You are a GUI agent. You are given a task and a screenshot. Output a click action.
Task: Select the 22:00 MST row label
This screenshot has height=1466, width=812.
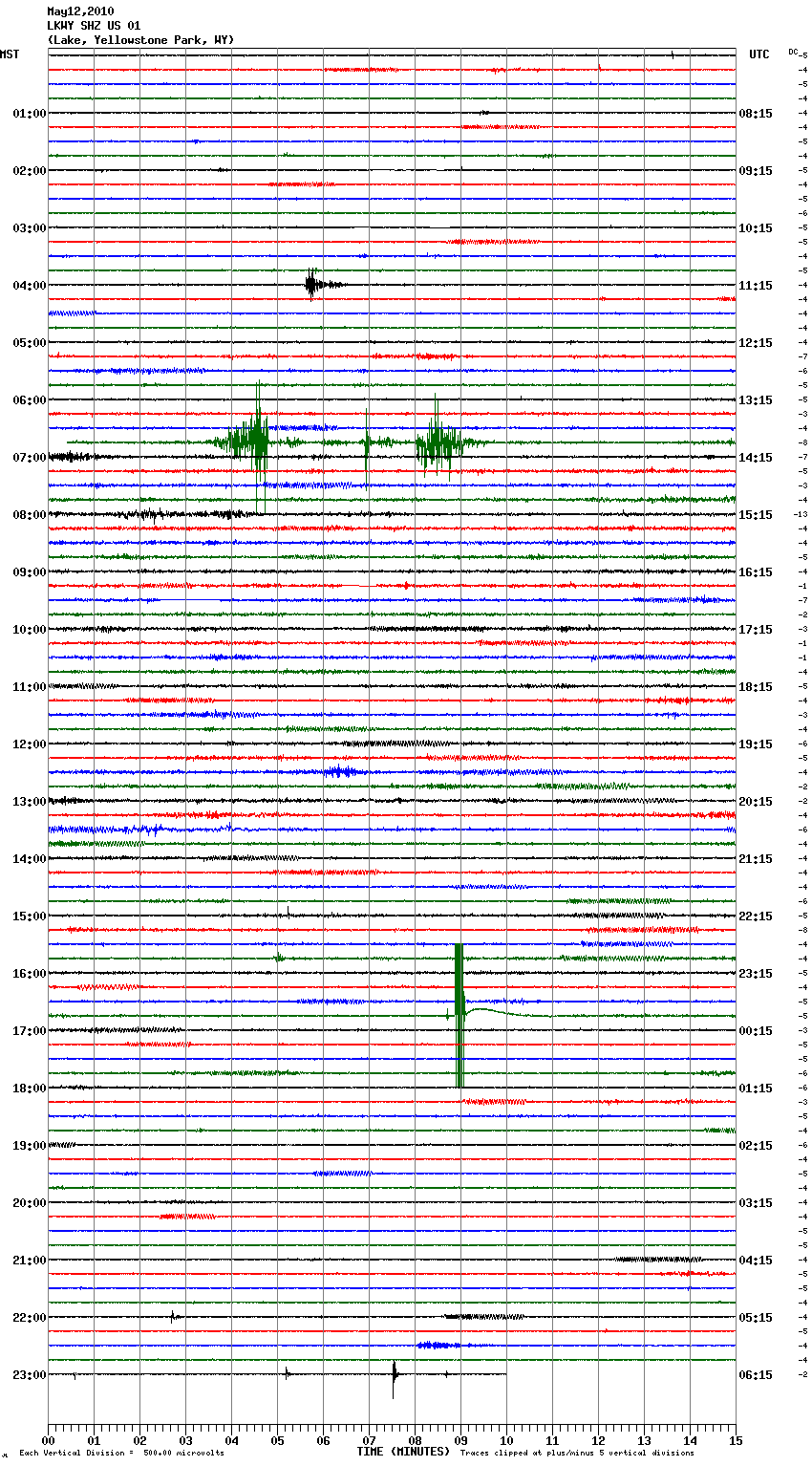point(30,1318)
